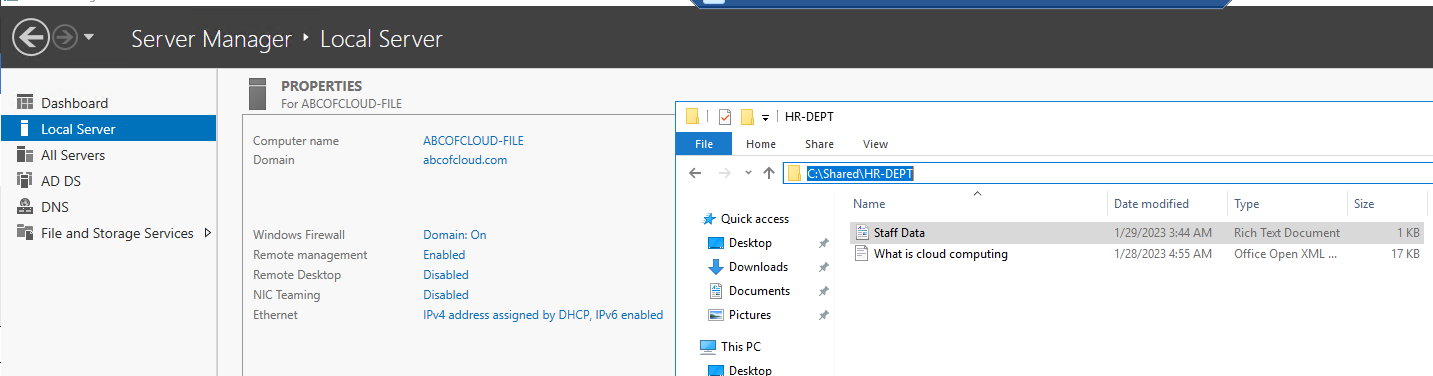This screenshot has height=376, width=1433.
Task: Click Documents folder icon in navigation pane
Action: pos(715,291)
